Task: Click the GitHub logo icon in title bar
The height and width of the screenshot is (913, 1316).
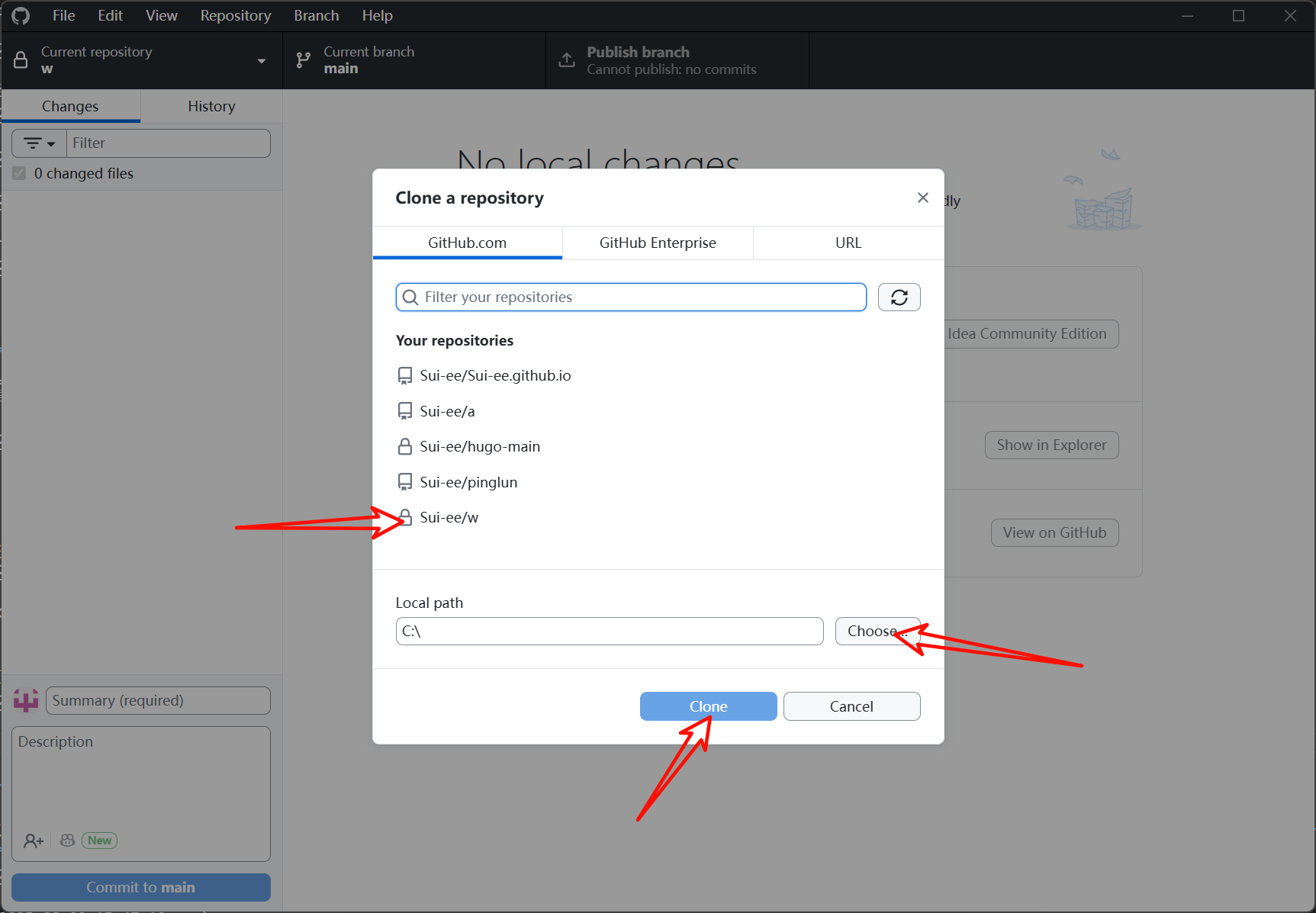Action: pos(21,15)
